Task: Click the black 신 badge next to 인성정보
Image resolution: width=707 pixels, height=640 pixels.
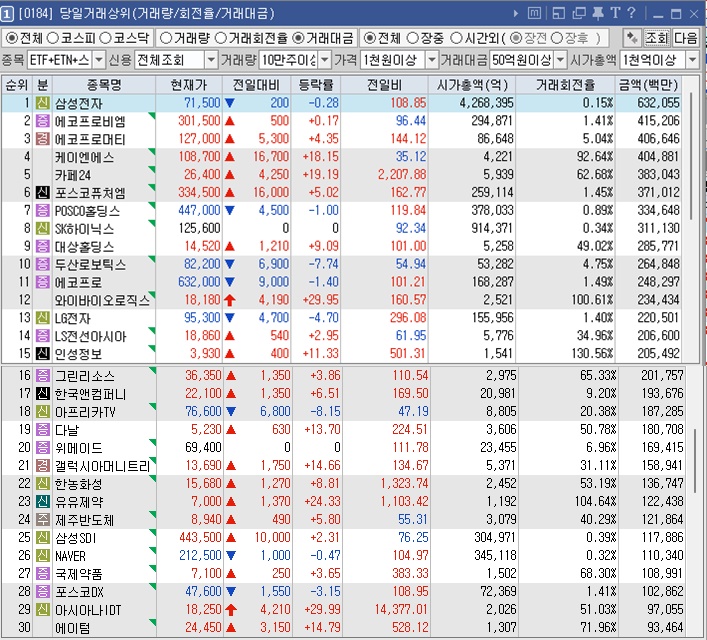Action: point(42,354)
